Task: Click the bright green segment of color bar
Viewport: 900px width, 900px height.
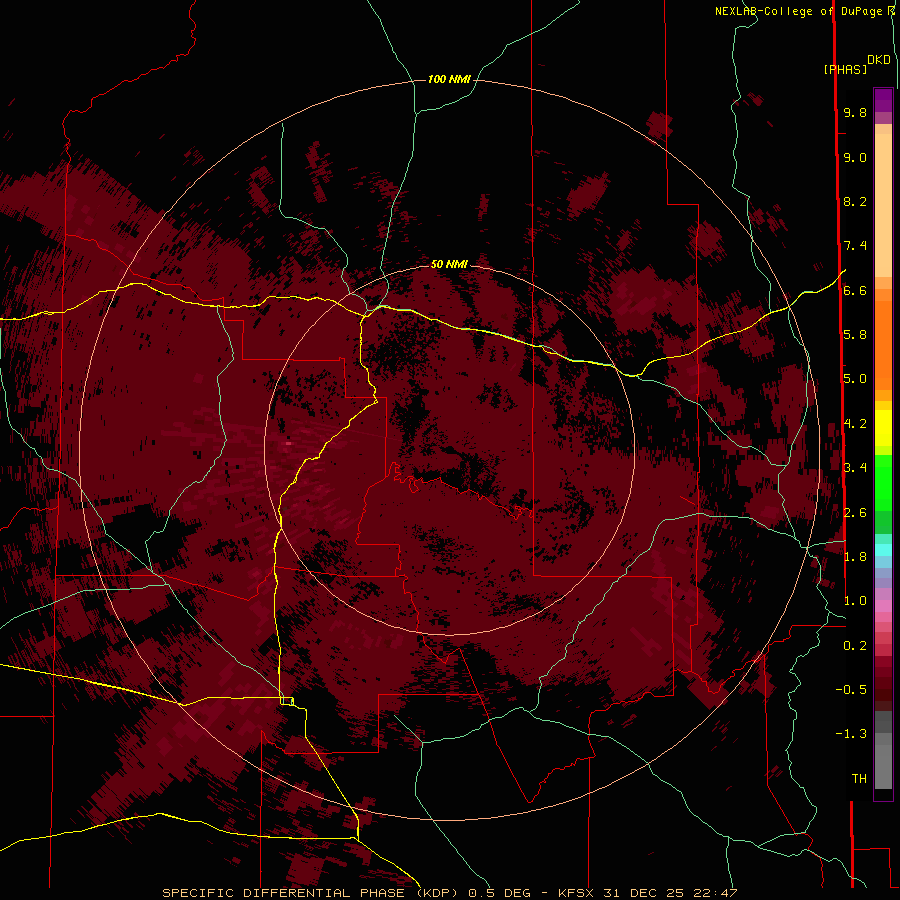Action: pyautogui.click(x=883, y=482)
